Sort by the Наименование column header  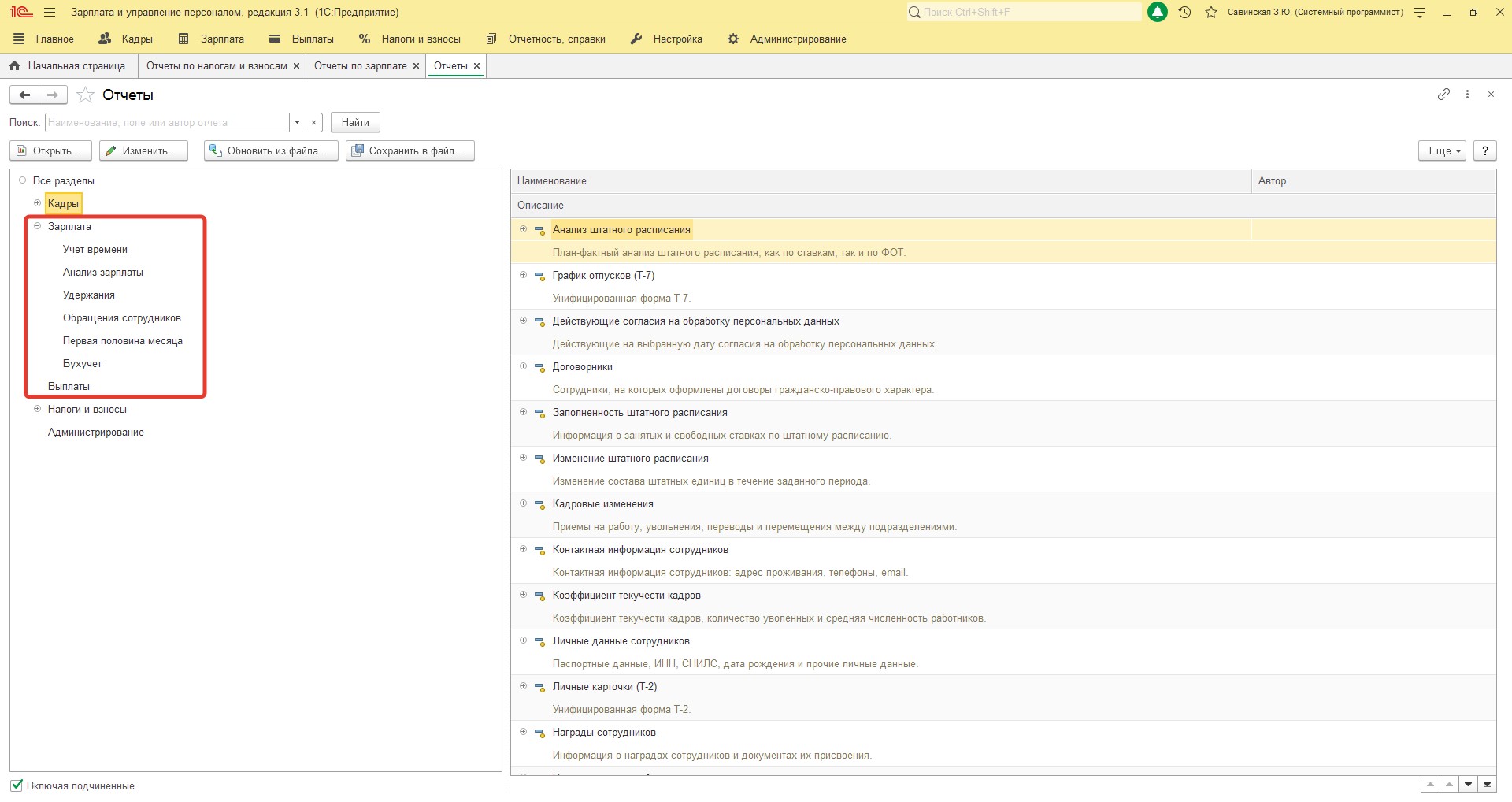880,181
